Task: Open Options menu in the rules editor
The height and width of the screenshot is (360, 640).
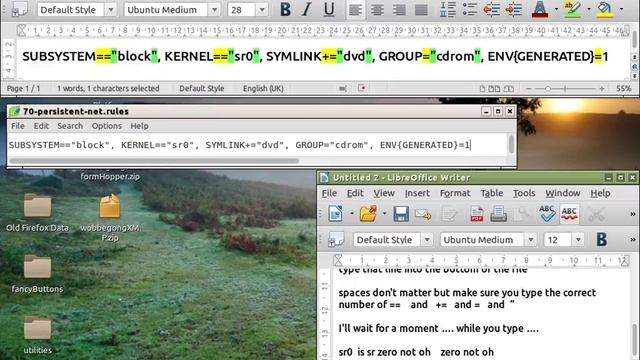Action: (x=107, y=126)
